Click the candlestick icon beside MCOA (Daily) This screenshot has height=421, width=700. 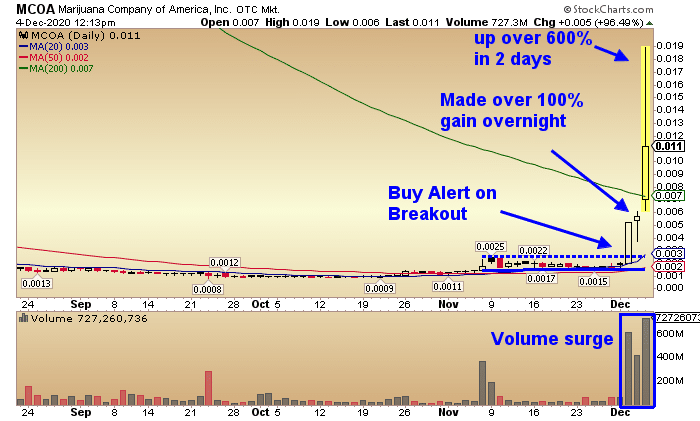pyautogui.click(x=24, y=35)
